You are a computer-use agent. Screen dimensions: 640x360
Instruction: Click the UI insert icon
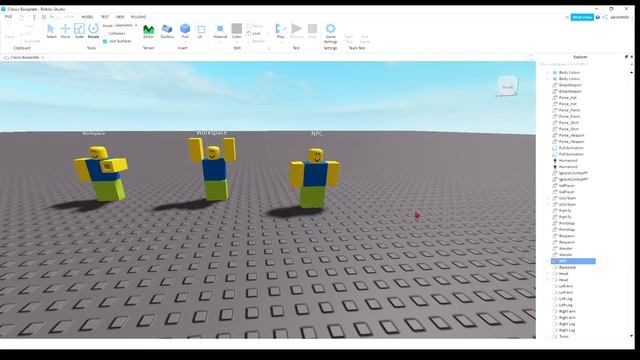coord(201,31)
